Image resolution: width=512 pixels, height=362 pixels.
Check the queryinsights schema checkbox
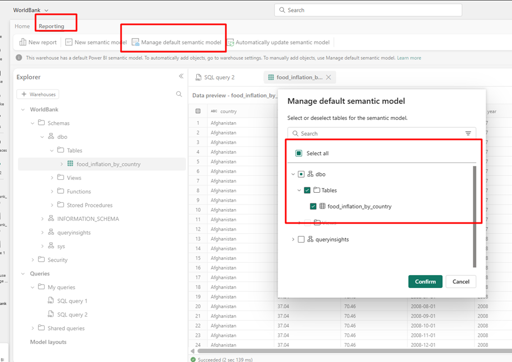pos(301,239)
